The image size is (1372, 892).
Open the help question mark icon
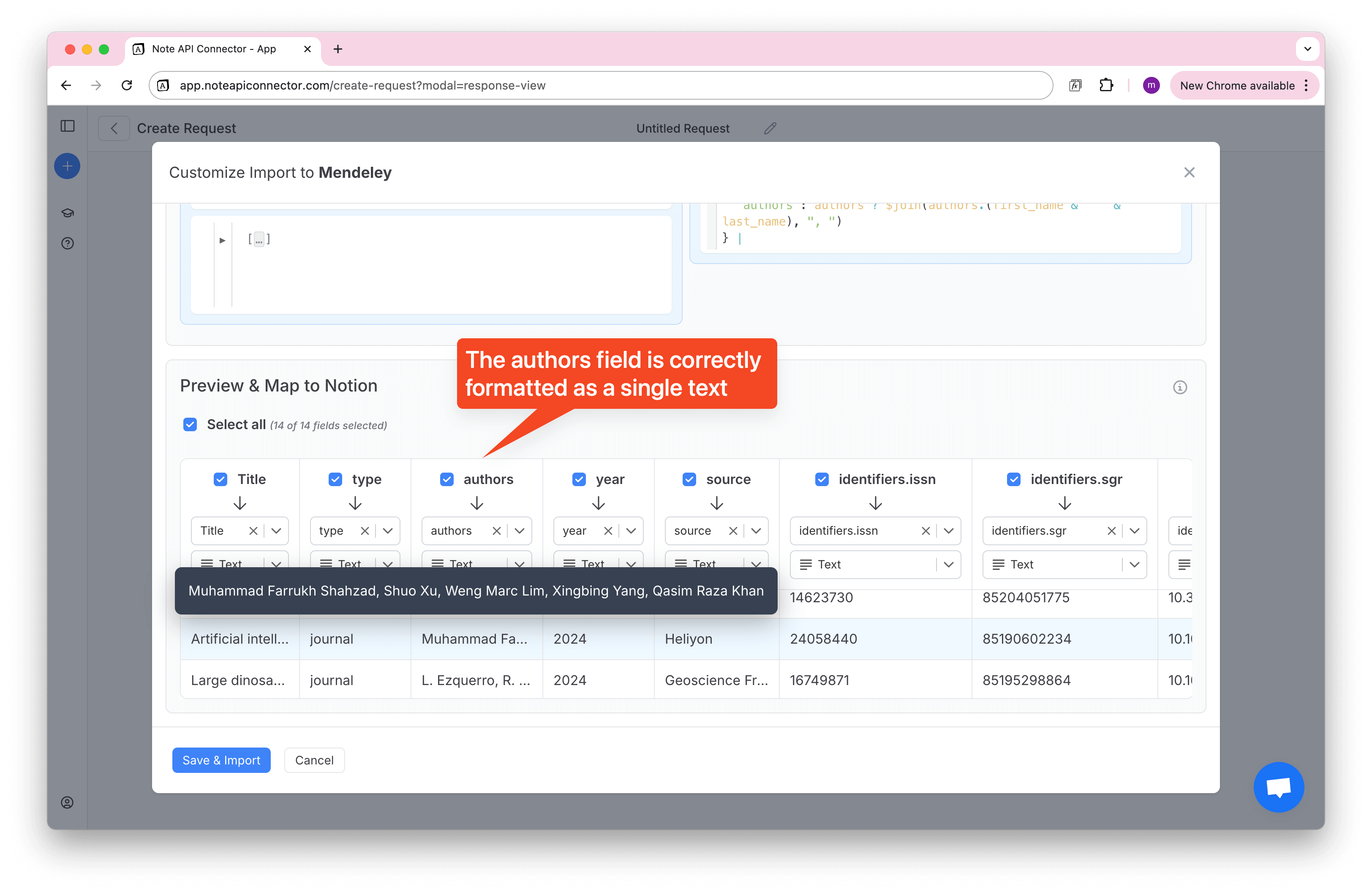68,243
